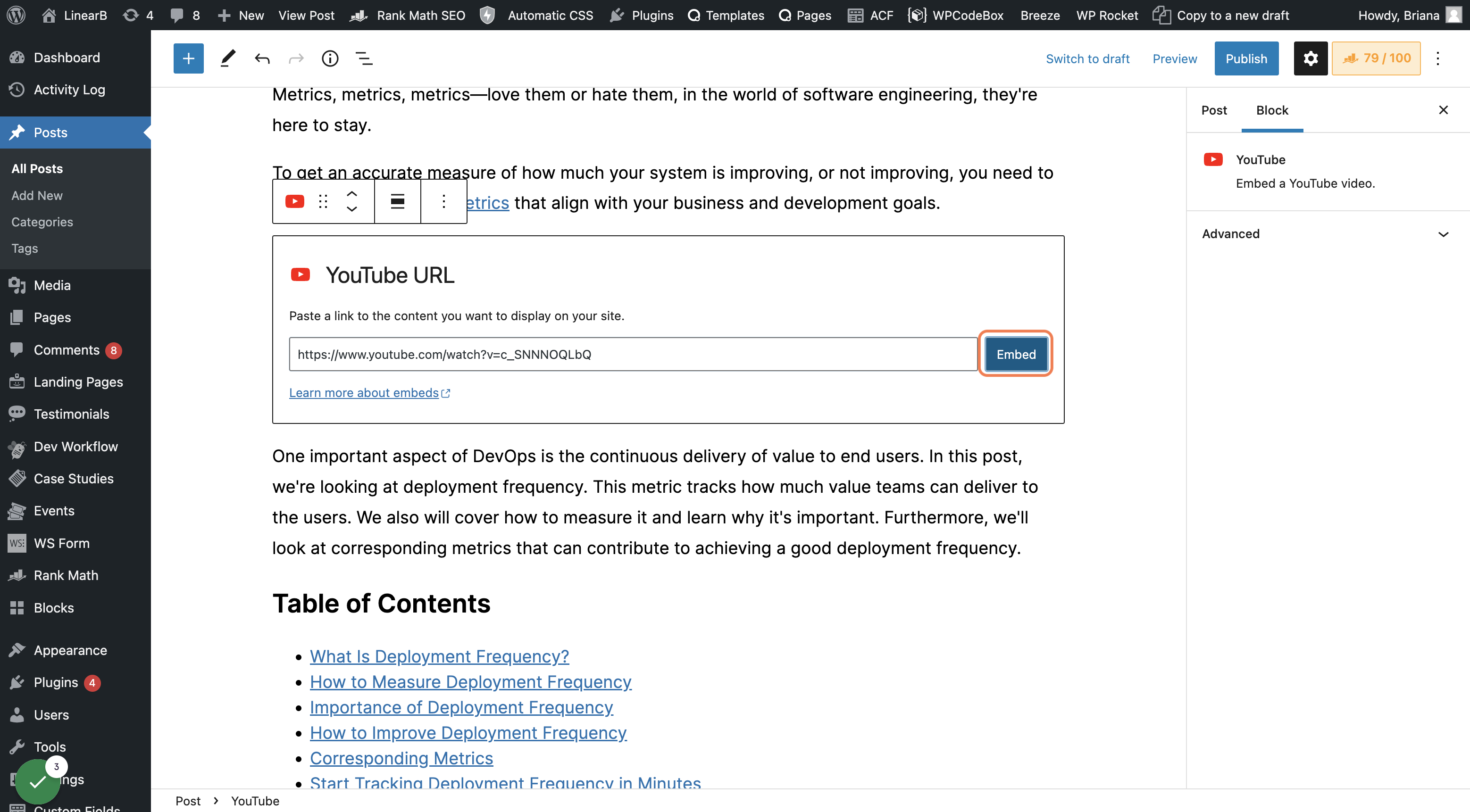Click Copy to a new draft

pos(1220,15)
